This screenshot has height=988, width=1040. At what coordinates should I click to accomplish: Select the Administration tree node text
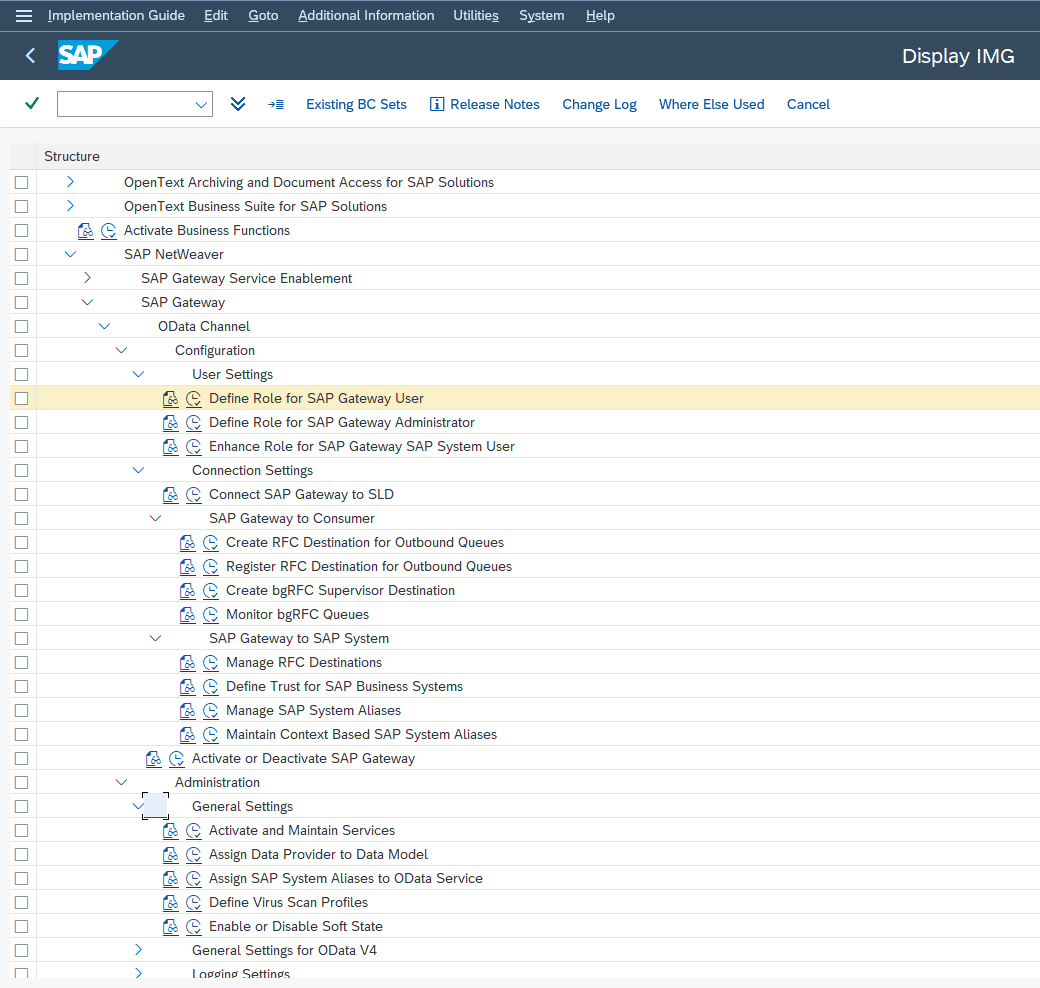point(217,782)
